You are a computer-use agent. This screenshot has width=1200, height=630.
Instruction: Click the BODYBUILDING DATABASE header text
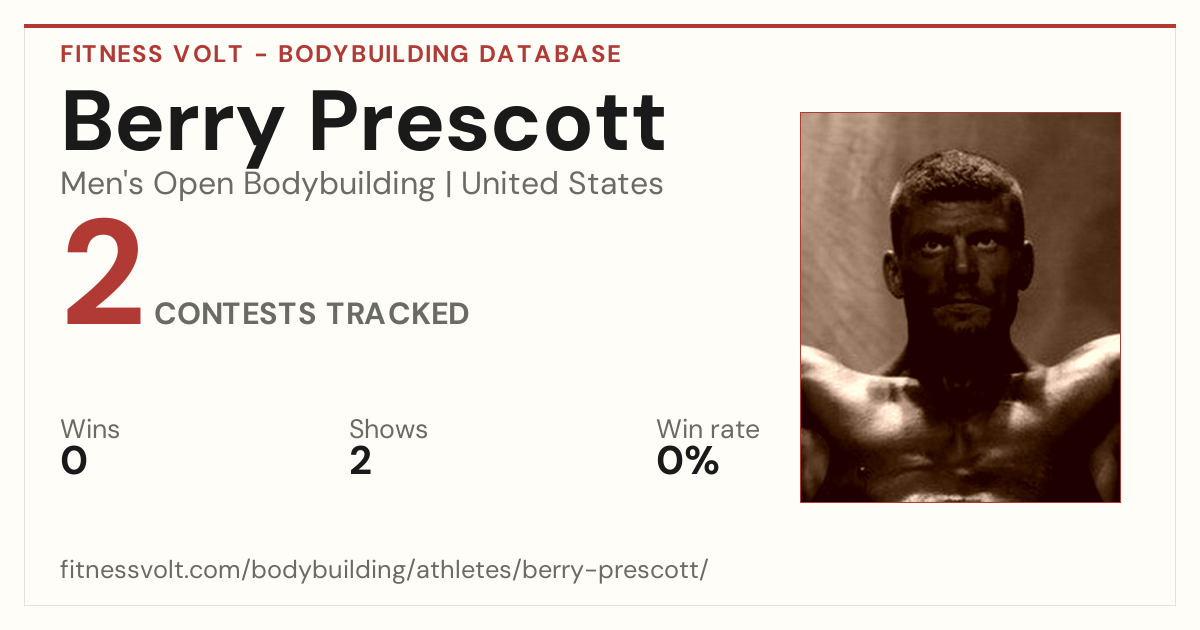pyautogui.click(x=450, y=54)
